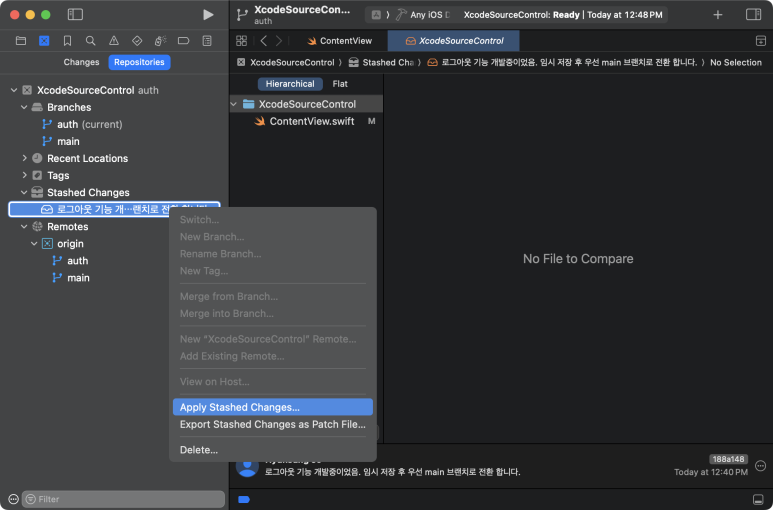This screenshot has width=773, height=510.
Task: Open the Find navigator magnifier icon
Action: pyautogui.click(x=90, y=41)
